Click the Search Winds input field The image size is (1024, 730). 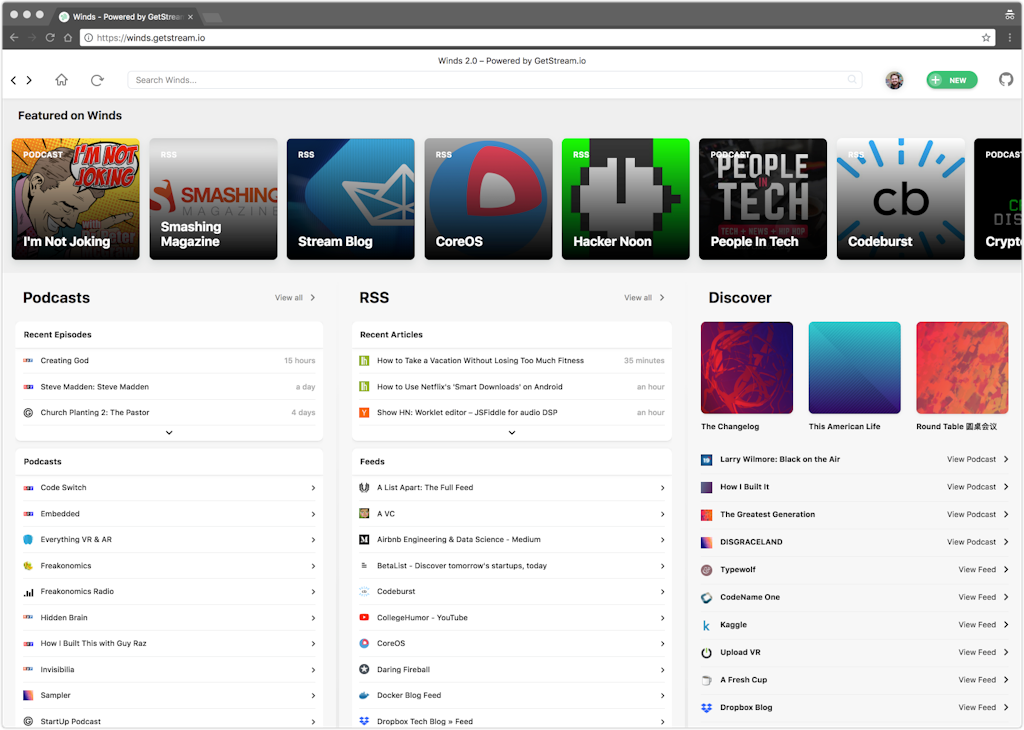pos(490,80)
